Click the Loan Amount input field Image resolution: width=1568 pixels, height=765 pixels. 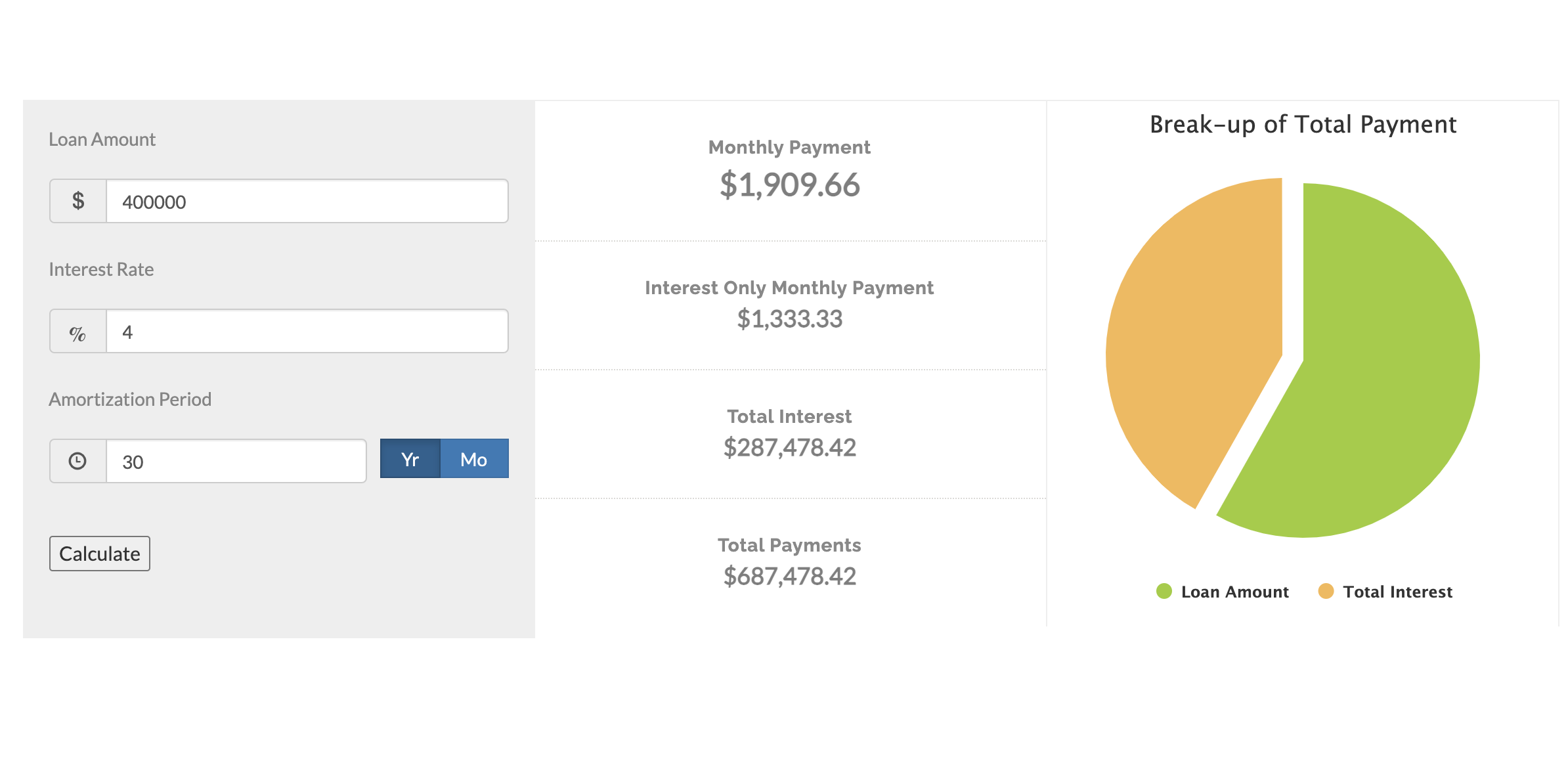[x=307, y=201]
